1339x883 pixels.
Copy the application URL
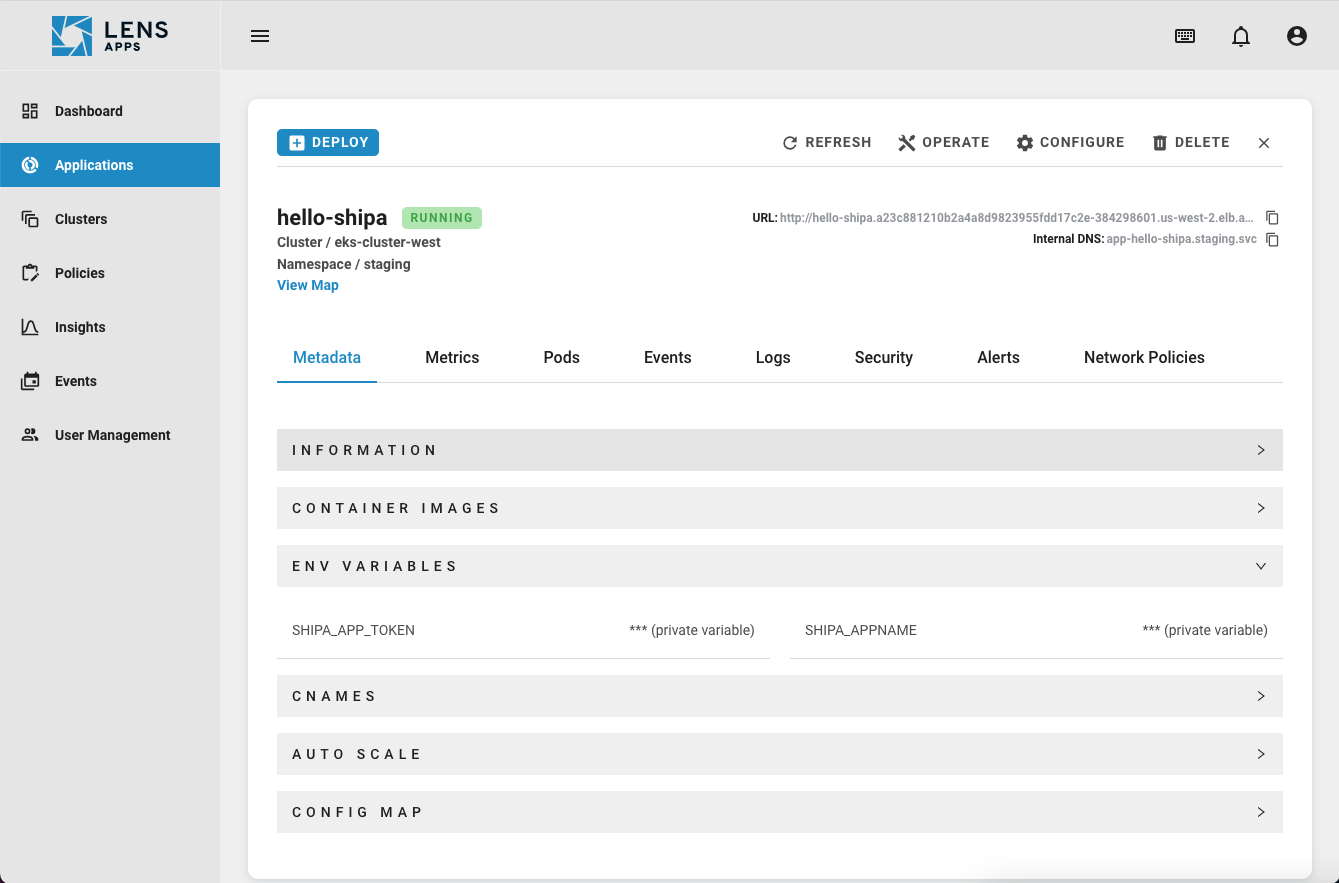[x=1272, y=217]
